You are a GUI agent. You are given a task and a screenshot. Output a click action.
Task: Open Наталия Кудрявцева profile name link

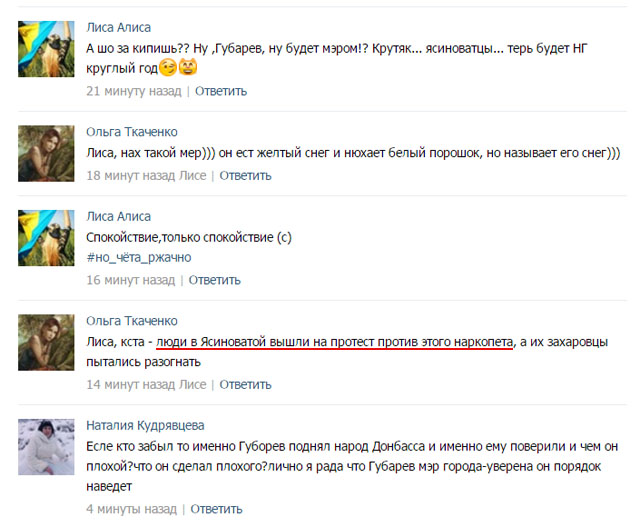point(145,425)
